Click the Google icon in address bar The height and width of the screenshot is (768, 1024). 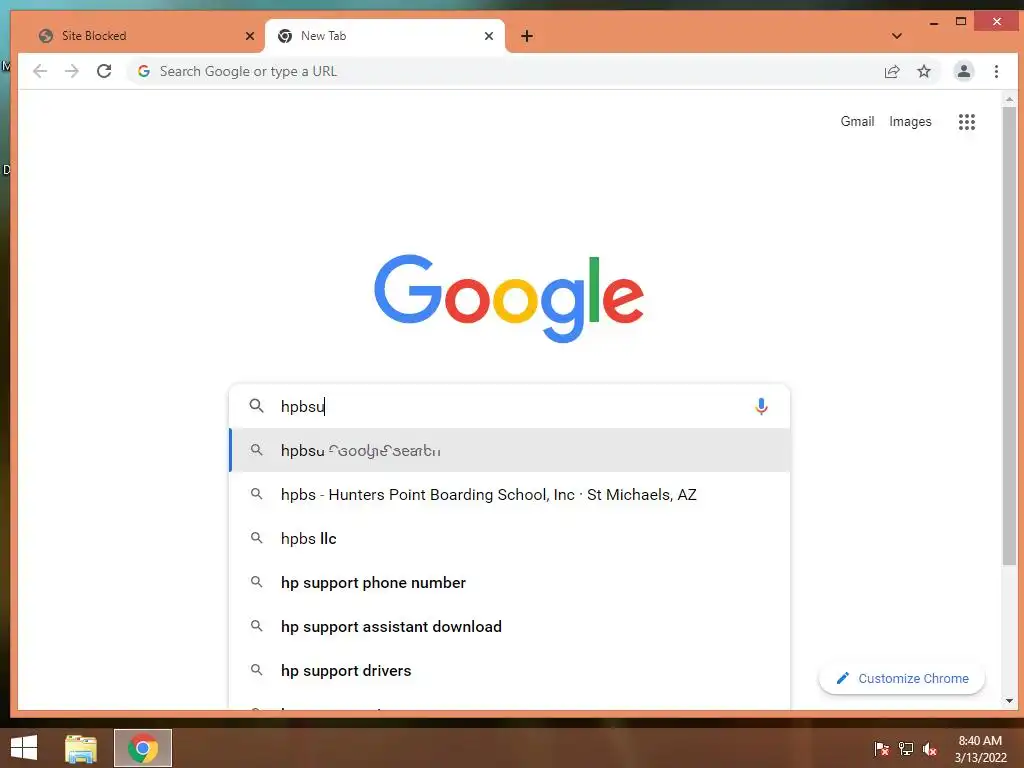click(144, 71)
